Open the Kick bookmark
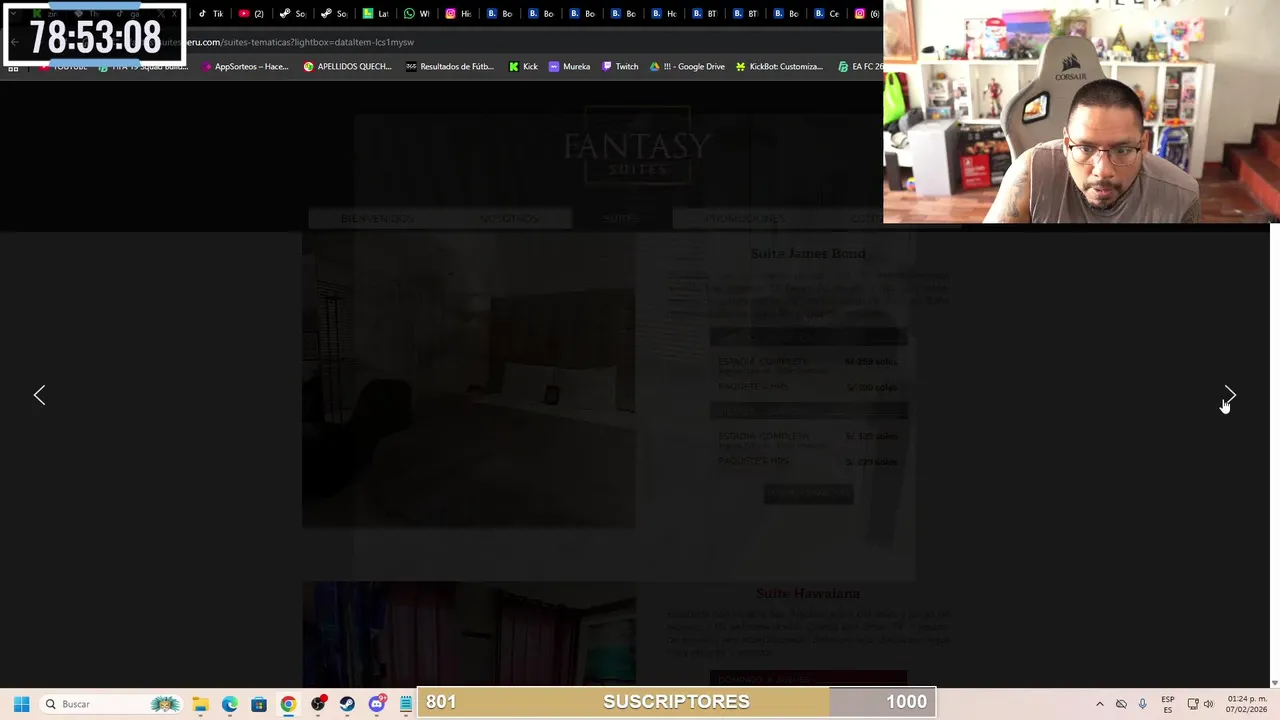The image size is (1280, 720). (523, 66)
